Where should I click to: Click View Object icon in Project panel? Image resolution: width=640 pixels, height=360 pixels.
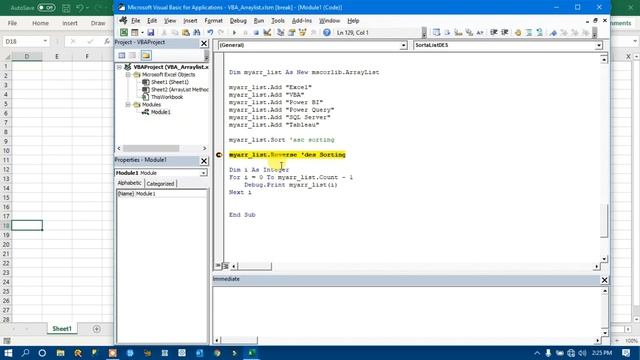tap(133, 55)
